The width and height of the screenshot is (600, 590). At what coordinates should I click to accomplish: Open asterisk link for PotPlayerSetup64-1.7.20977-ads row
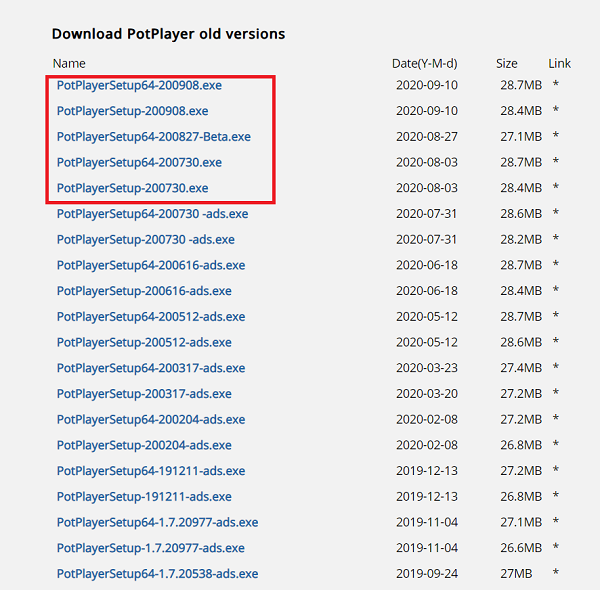coord(556,521)
